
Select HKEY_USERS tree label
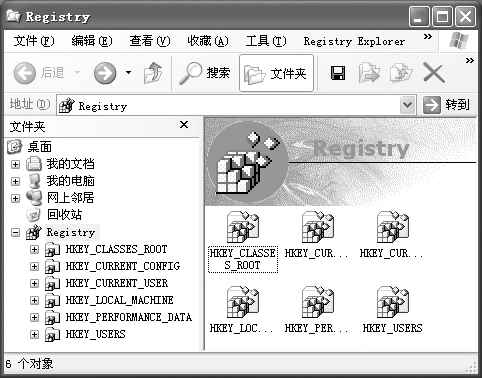click(95, 334)
